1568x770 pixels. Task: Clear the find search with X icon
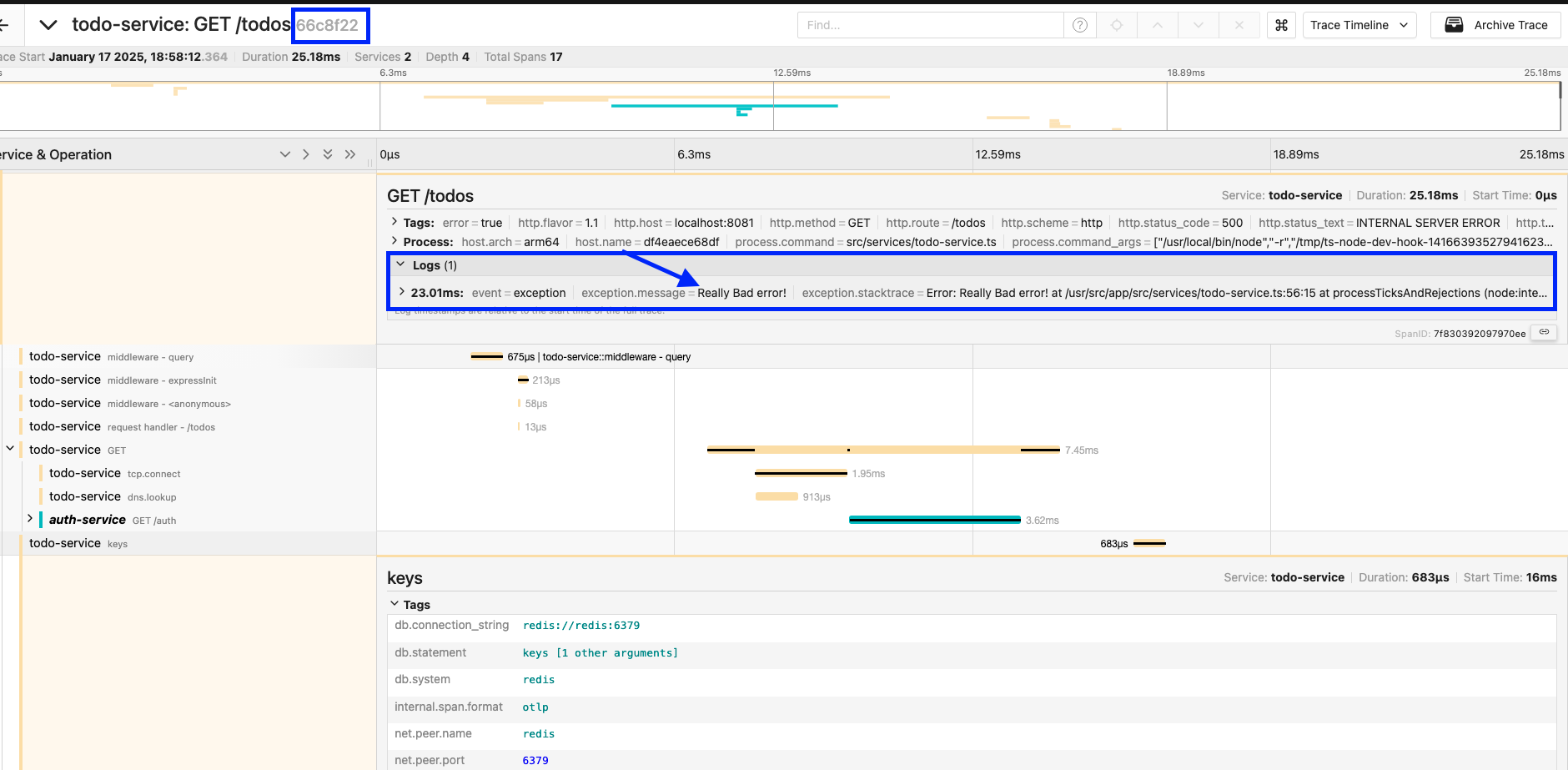point(1239,25)
